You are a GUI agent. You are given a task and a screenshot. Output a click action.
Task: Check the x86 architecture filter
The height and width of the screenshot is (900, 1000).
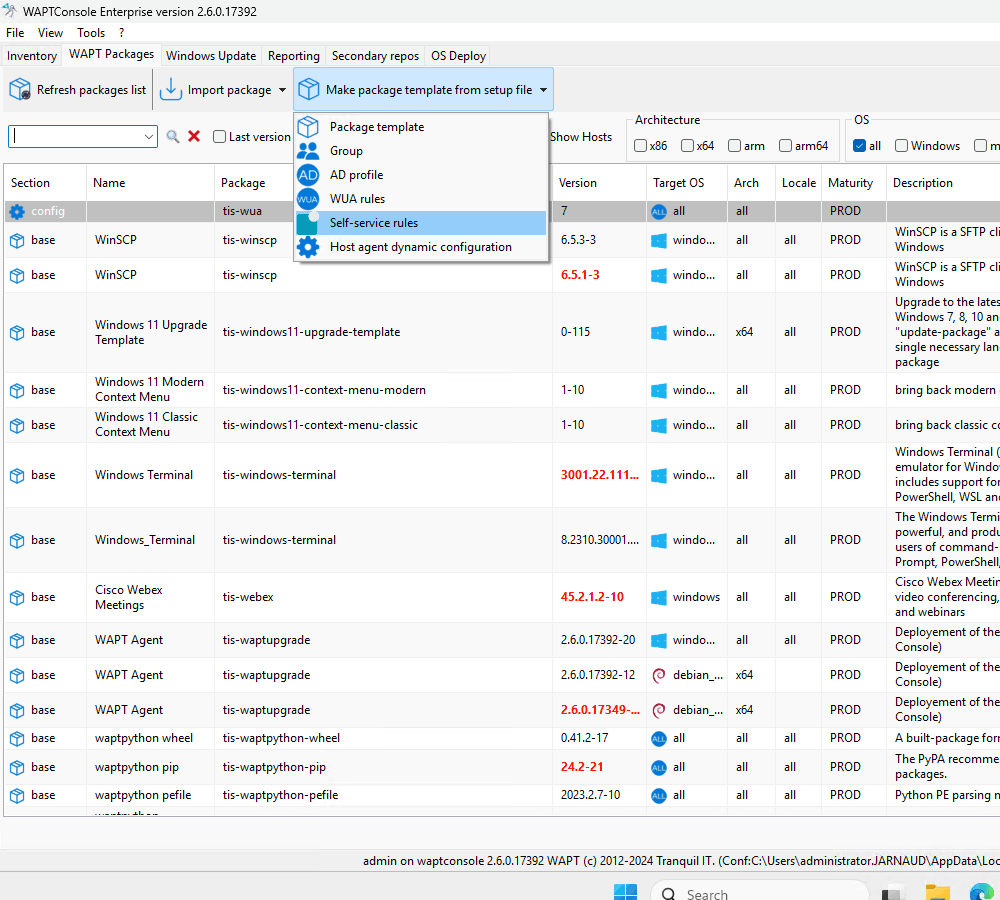[x=640, y=146]
